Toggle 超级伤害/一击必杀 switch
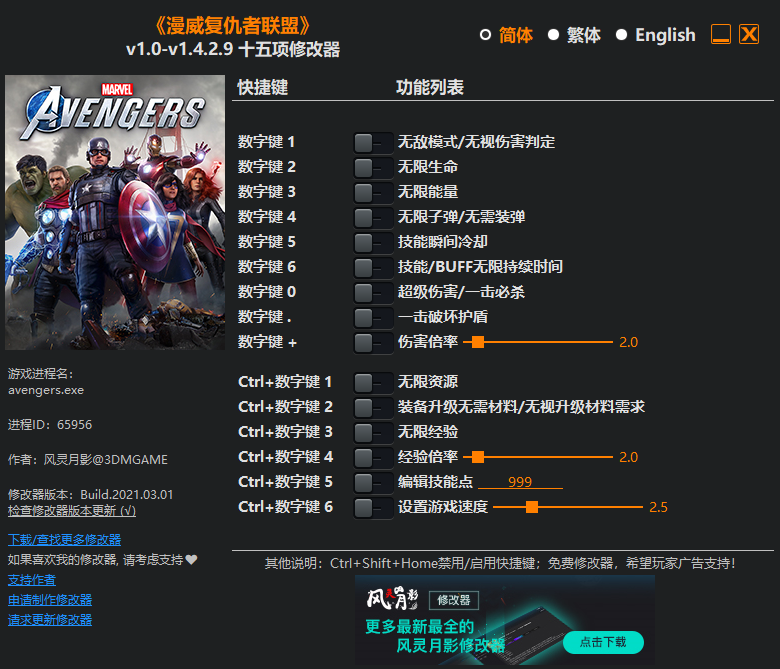 pos(373,292)
